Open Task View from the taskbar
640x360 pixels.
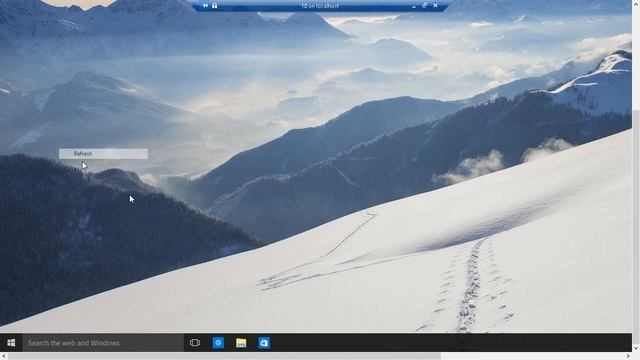pos(195,343)
